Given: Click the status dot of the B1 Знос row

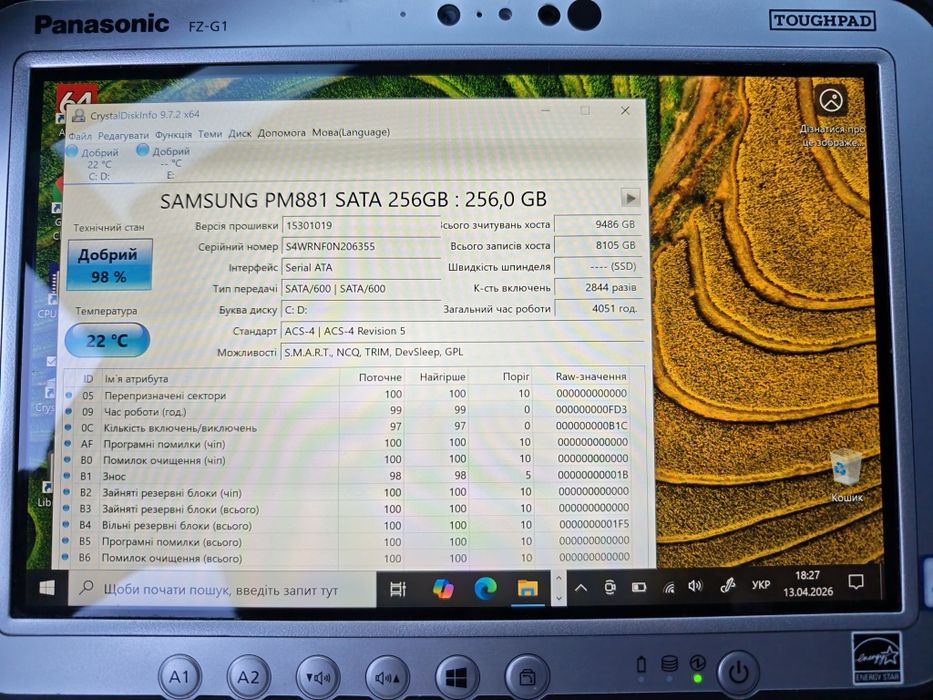Looking at the screenshot, I should point(68,476).
